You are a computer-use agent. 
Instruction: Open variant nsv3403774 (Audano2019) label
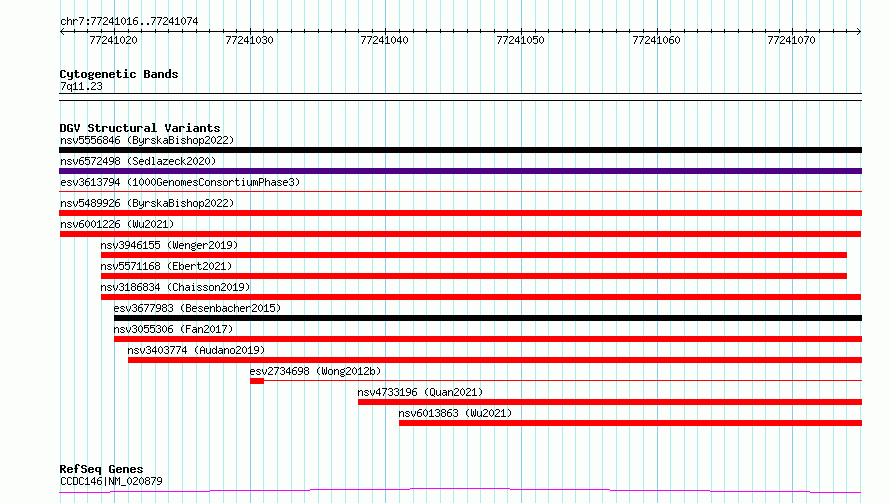(196, 350)
